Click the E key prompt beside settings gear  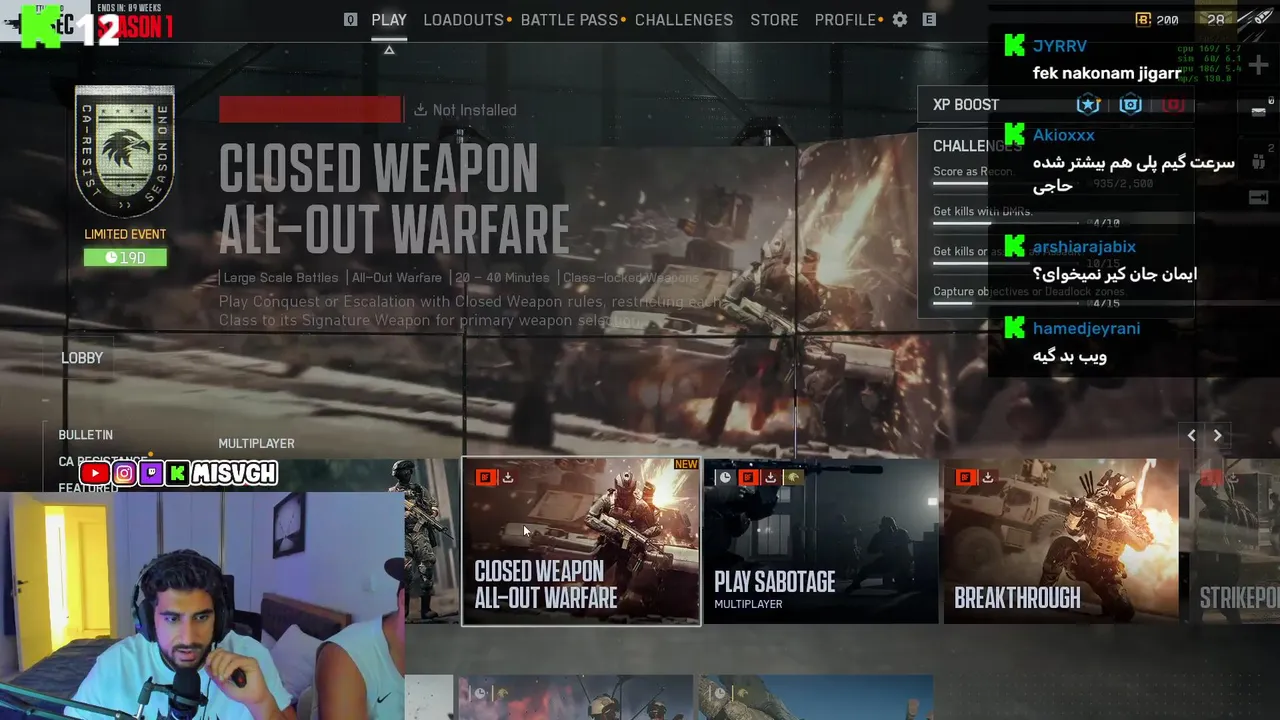coord(929,19)
